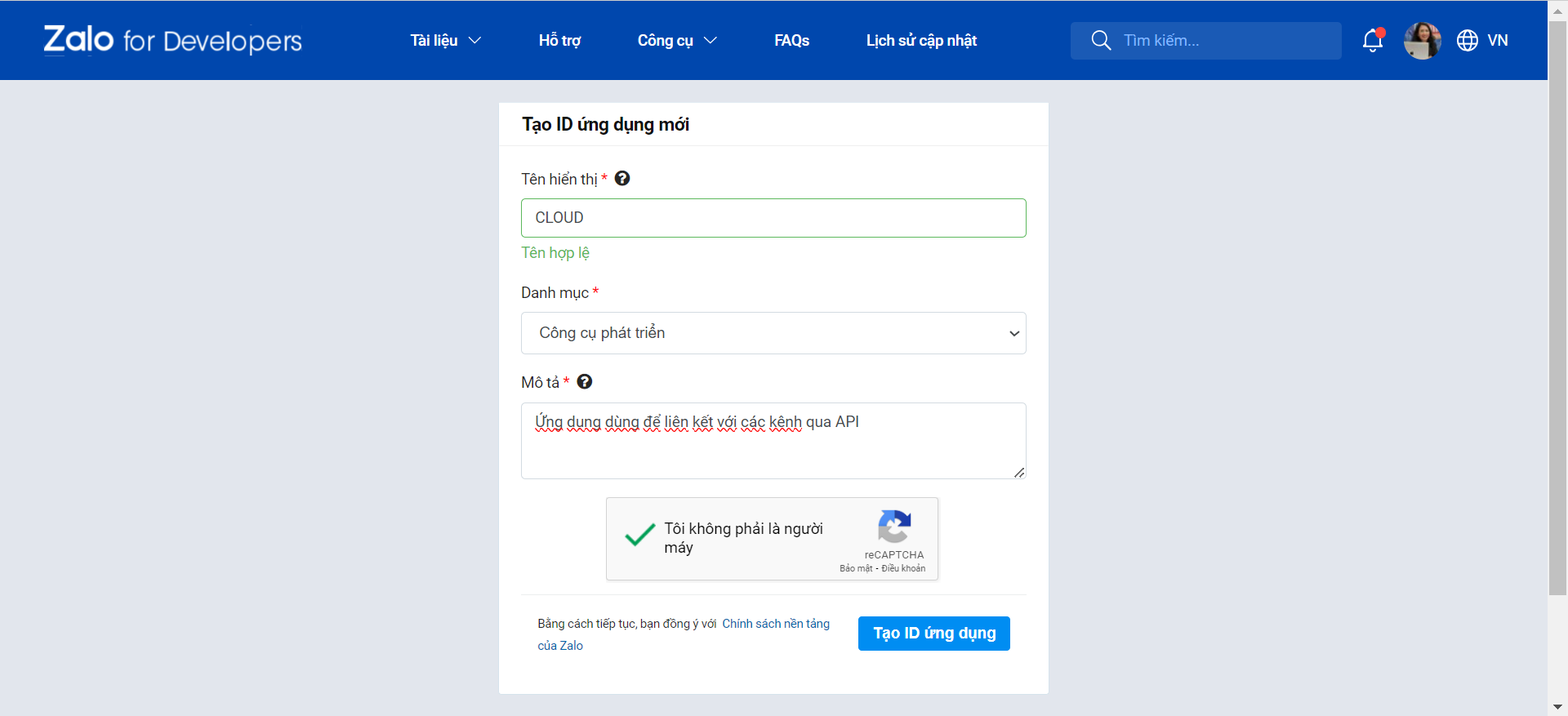Open Lịch sử cập nhật page
Image resolution: width=1568 pixels, height=716 pixels.
click(921, 40)
